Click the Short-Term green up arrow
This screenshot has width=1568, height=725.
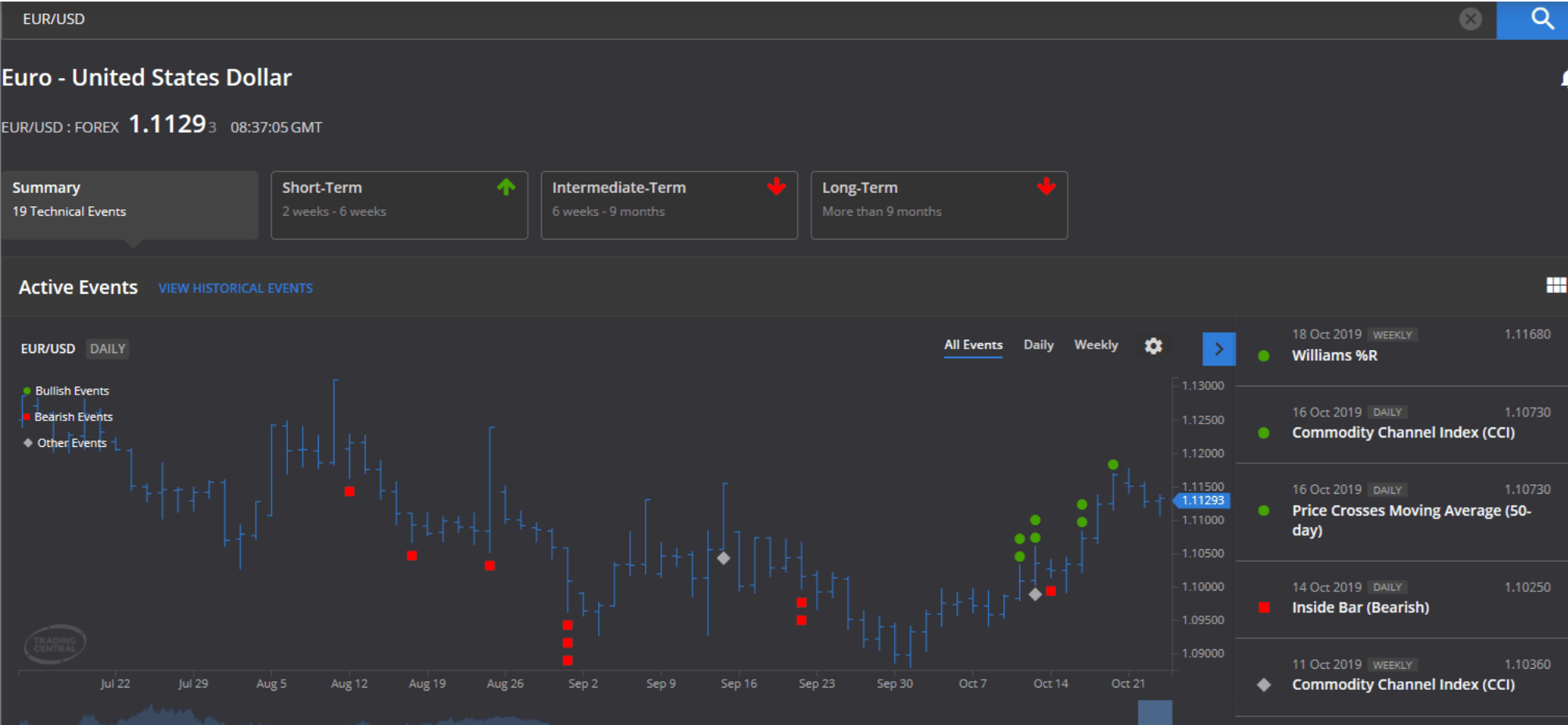tap(507, 187)
